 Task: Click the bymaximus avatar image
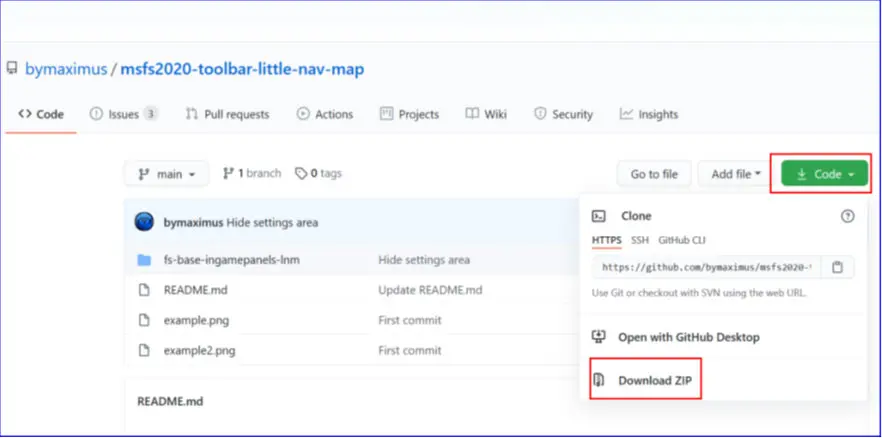click(x=145, y=222)
